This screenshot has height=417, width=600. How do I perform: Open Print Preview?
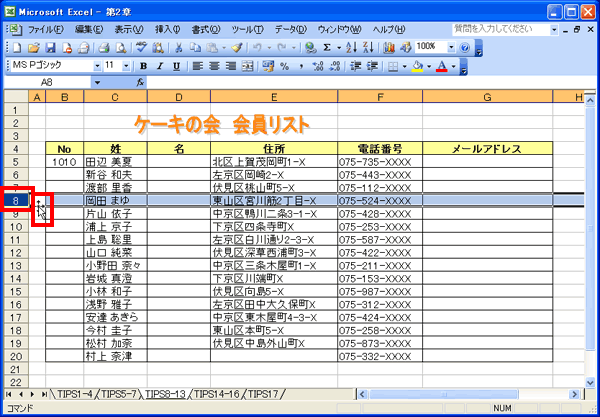(x=121, y=47)
